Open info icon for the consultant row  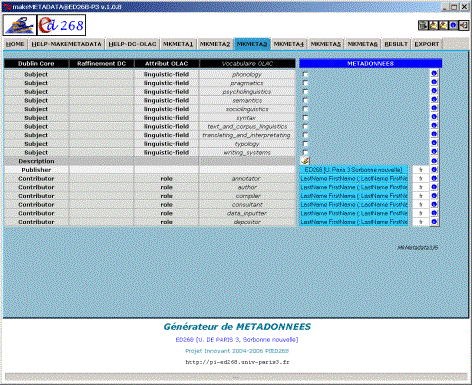tap(434, 204)
